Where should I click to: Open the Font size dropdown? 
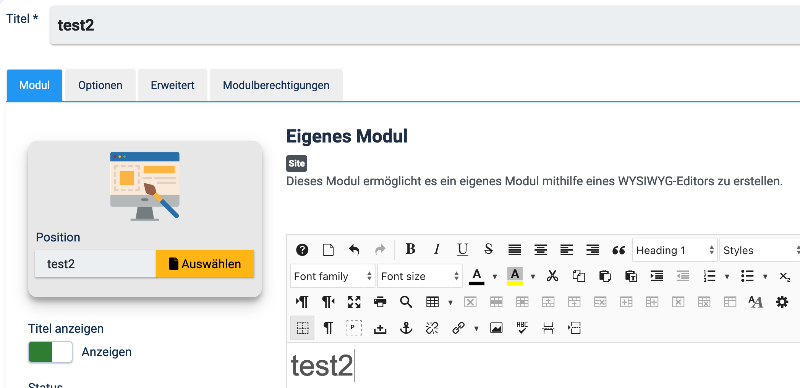(x=420, y=276)
